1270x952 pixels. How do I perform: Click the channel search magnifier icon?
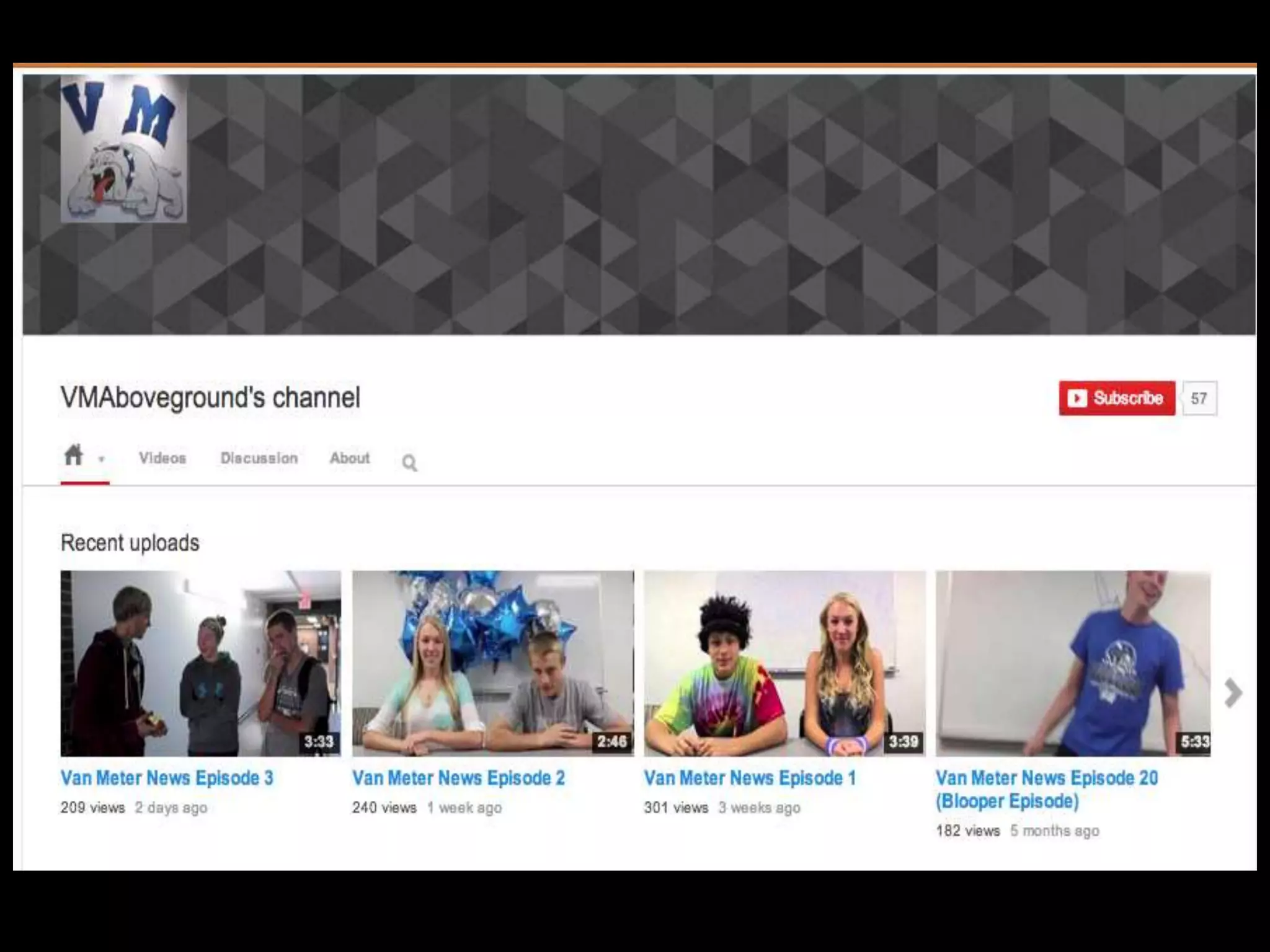(409, 462)
